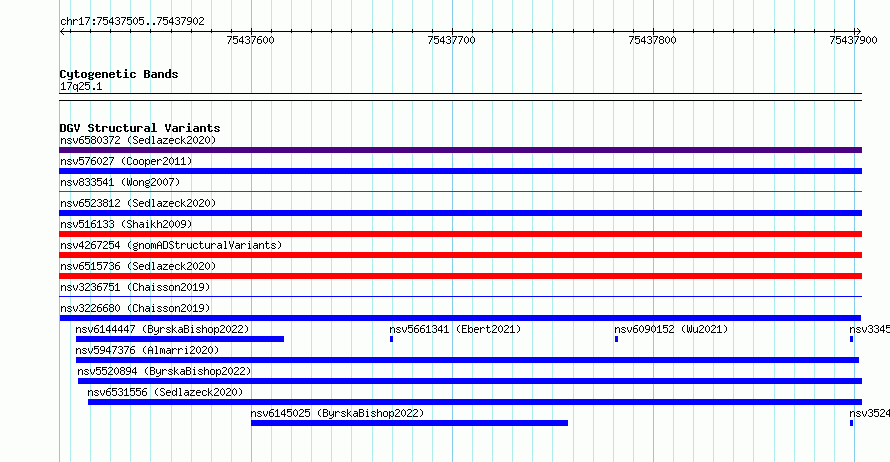This screenshot has width=890, height=462.
Task: Click red bar beneath nsv516133
Action: tap(460, 234)
